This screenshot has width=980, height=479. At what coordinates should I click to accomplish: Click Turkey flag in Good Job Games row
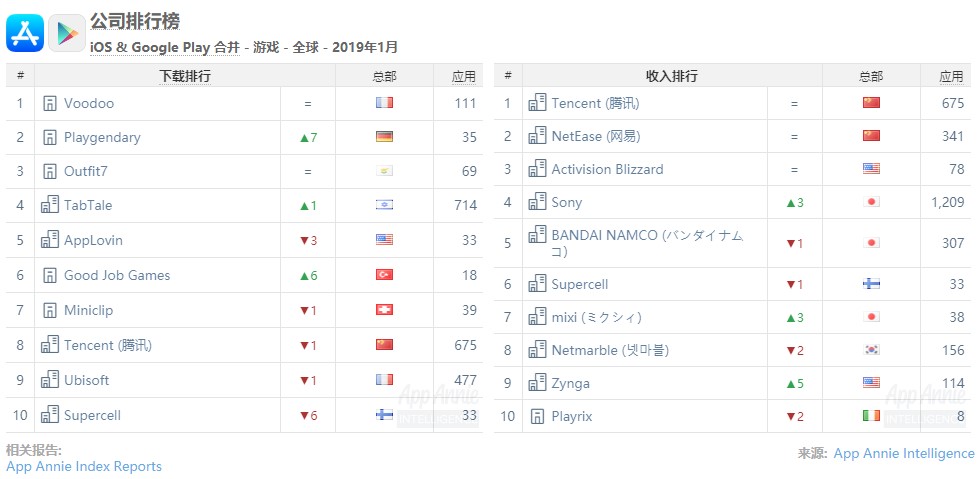point(384,275)
